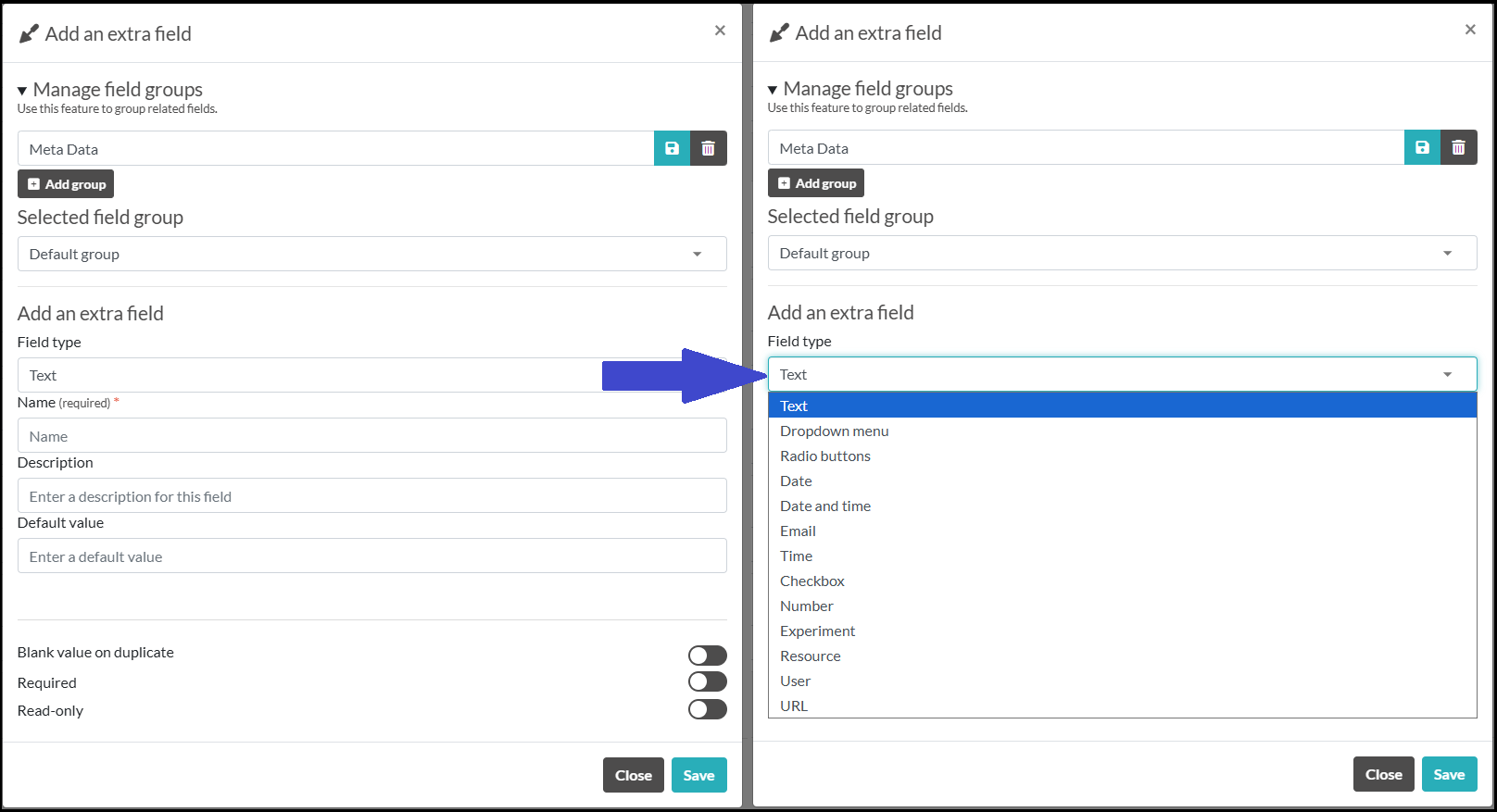Click the teal save group icon in left dialog
Image resolution: width=1497 pixels, height=812 pixels.
click(x=672, y=148)
